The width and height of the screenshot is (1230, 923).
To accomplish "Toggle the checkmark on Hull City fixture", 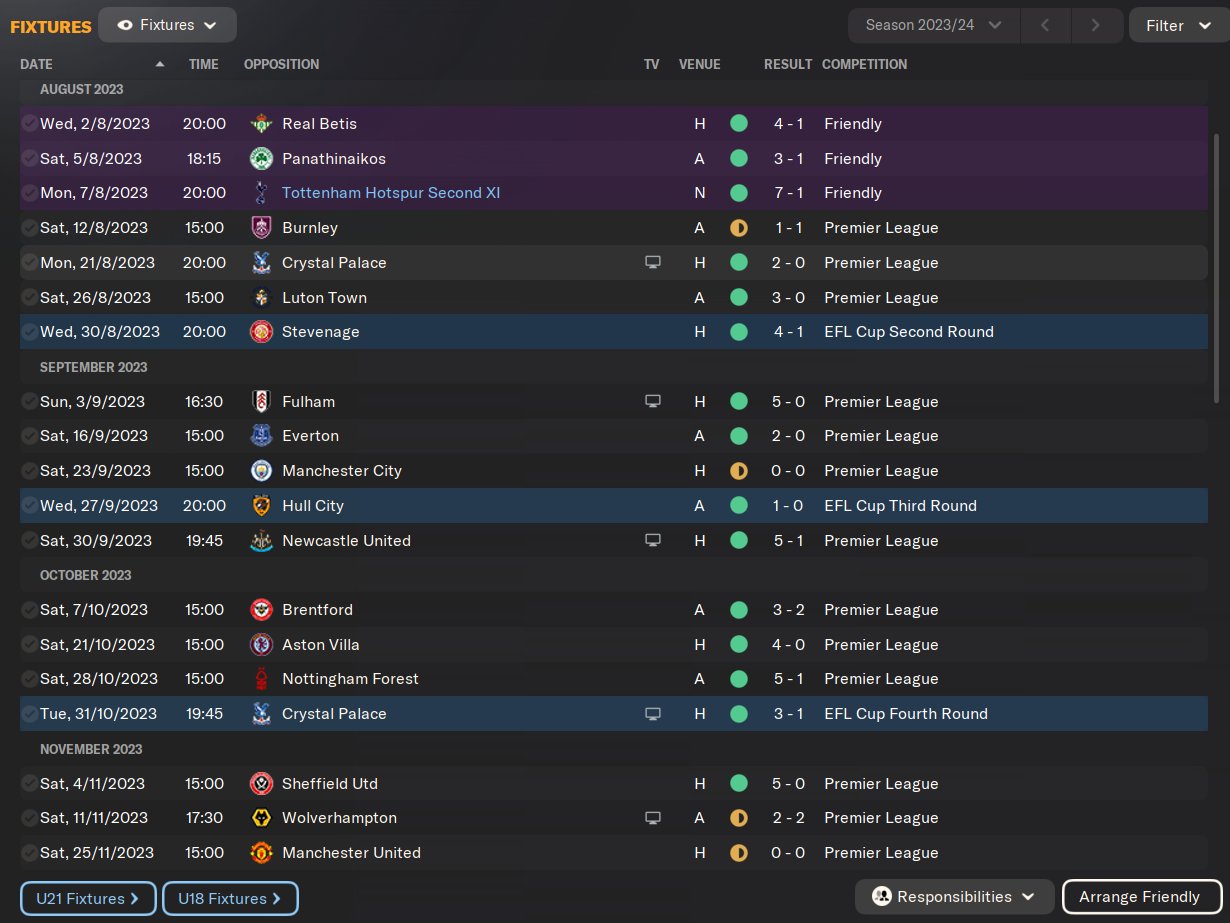I will 29,506.
